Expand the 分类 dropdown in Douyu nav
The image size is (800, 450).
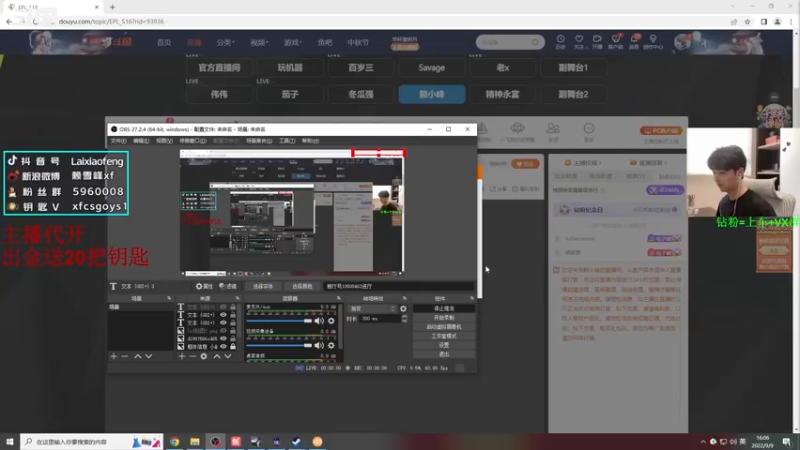[226, 42]
